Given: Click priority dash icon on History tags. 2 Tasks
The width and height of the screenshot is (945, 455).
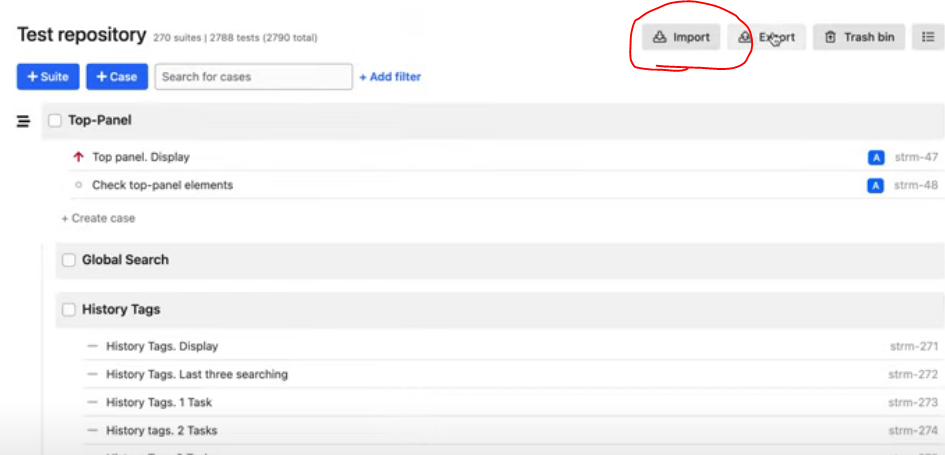Looking at the screenshot, I should coord(92,430).
